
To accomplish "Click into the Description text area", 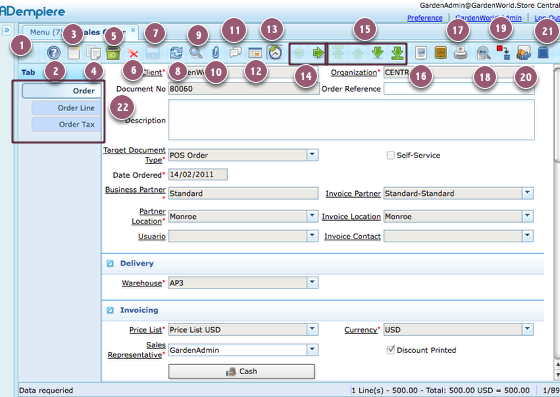I will click(351, 120).
